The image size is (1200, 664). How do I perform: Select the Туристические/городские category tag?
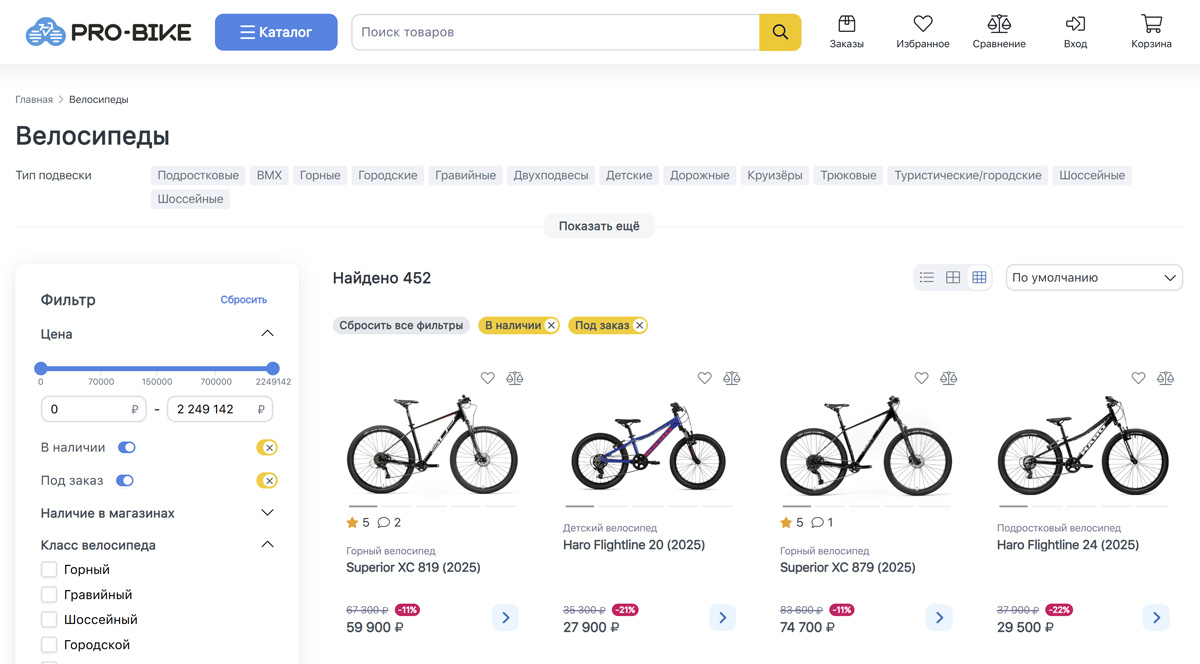pos(968,175)
